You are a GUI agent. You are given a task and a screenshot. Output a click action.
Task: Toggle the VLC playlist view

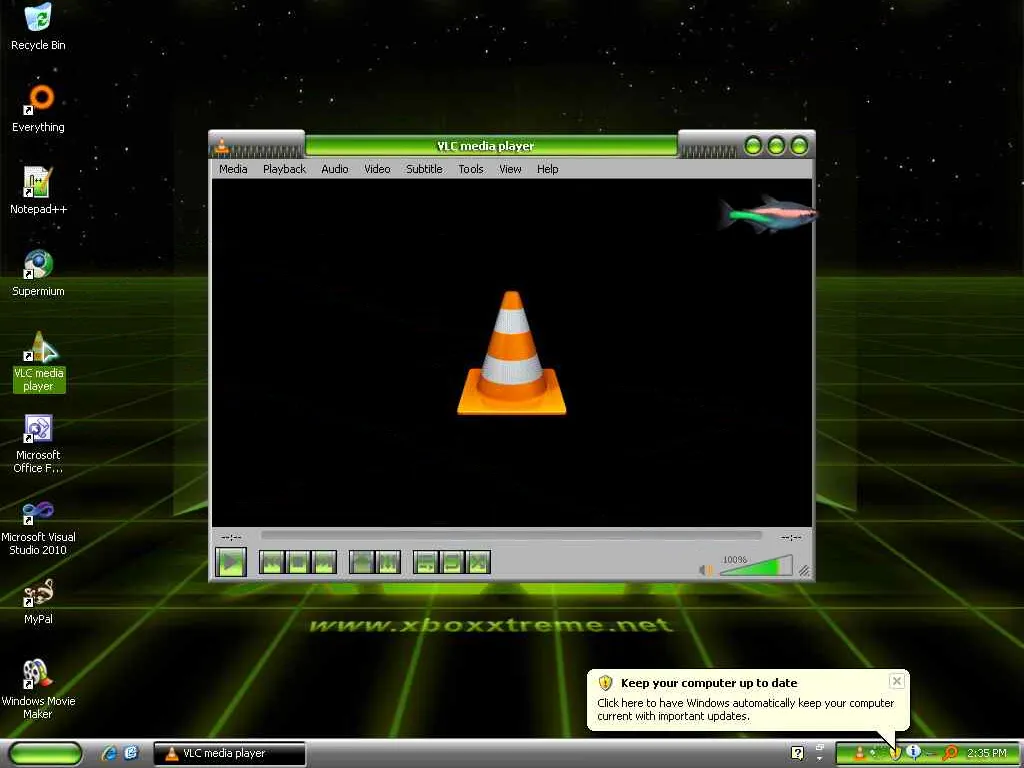(x=426, y=562)
